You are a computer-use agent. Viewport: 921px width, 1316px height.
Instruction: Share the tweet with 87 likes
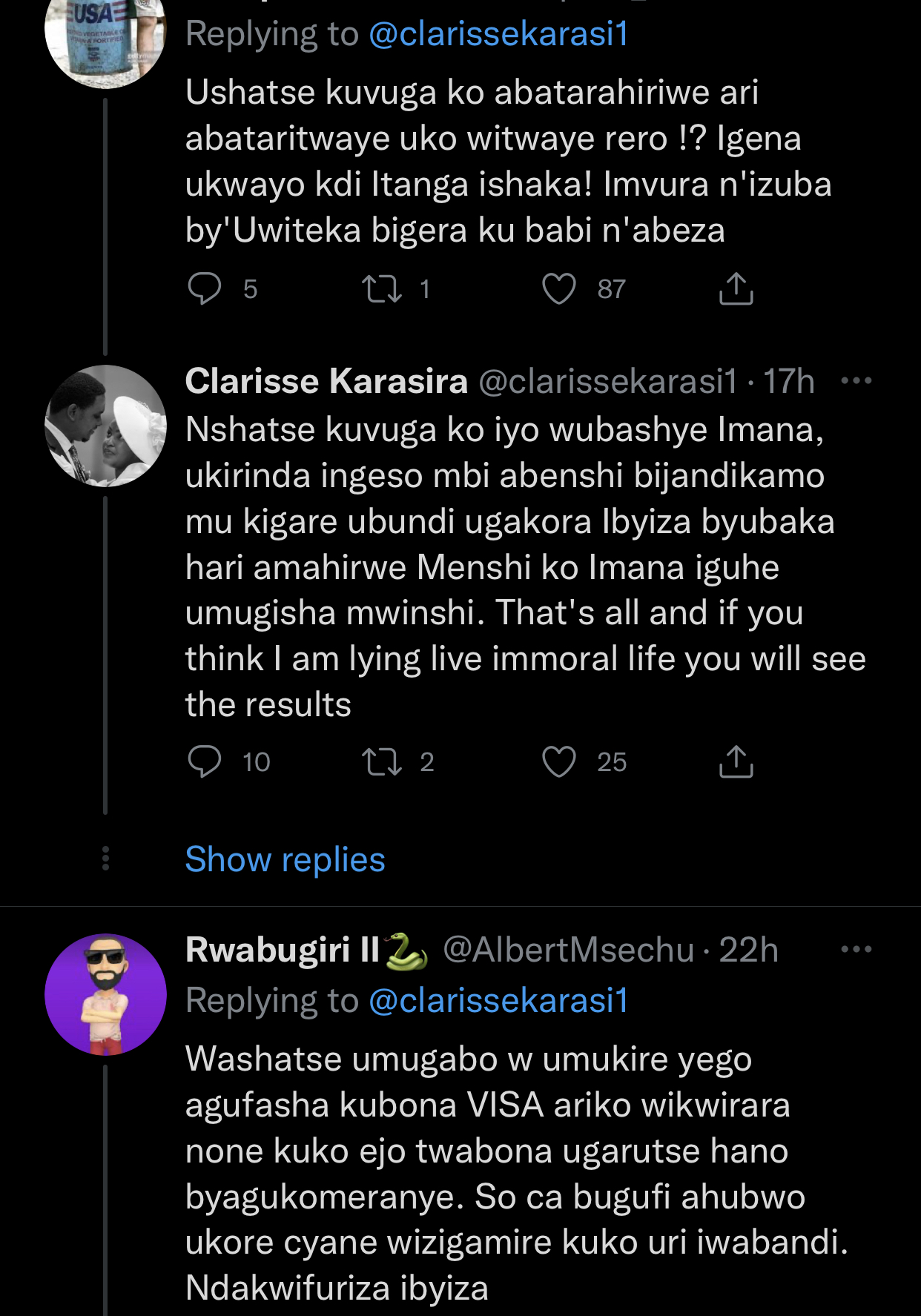(736, 288)
